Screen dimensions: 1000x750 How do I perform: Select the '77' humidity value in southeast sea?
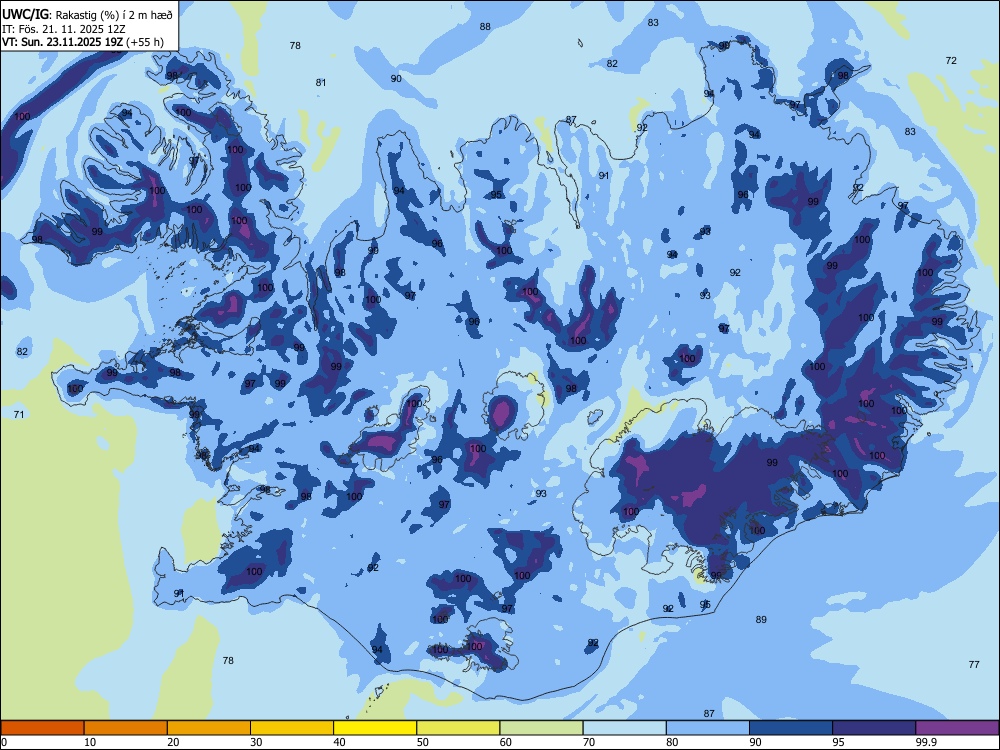click(974, 665)
